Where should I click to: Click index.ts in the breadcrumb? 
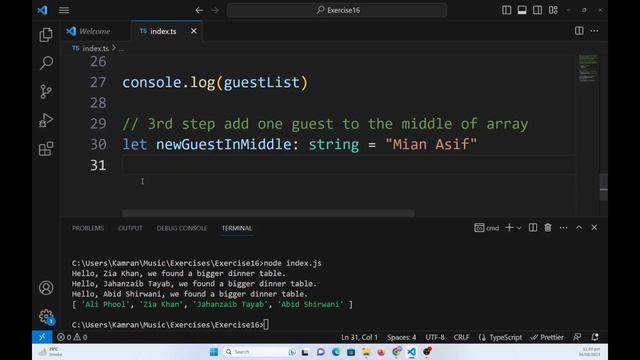coord(96,48)
